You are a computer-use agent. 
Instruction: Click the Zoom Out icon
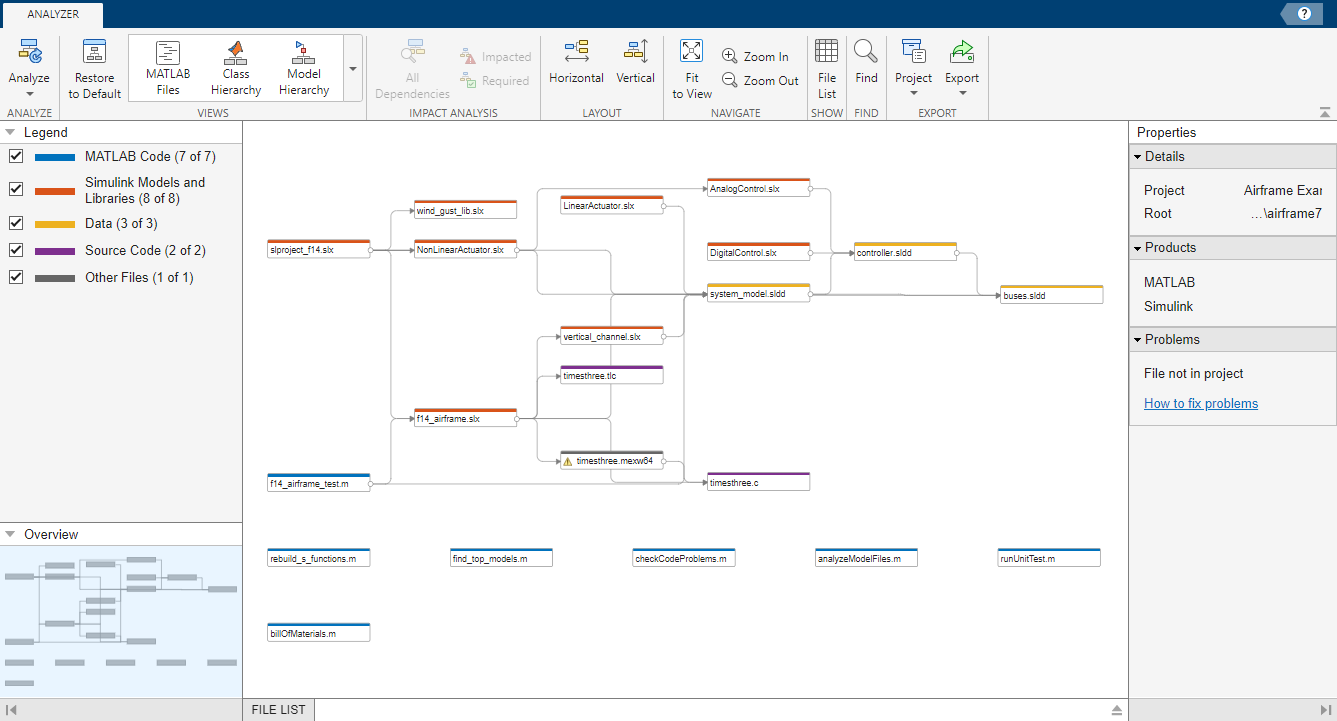[730, 81]
